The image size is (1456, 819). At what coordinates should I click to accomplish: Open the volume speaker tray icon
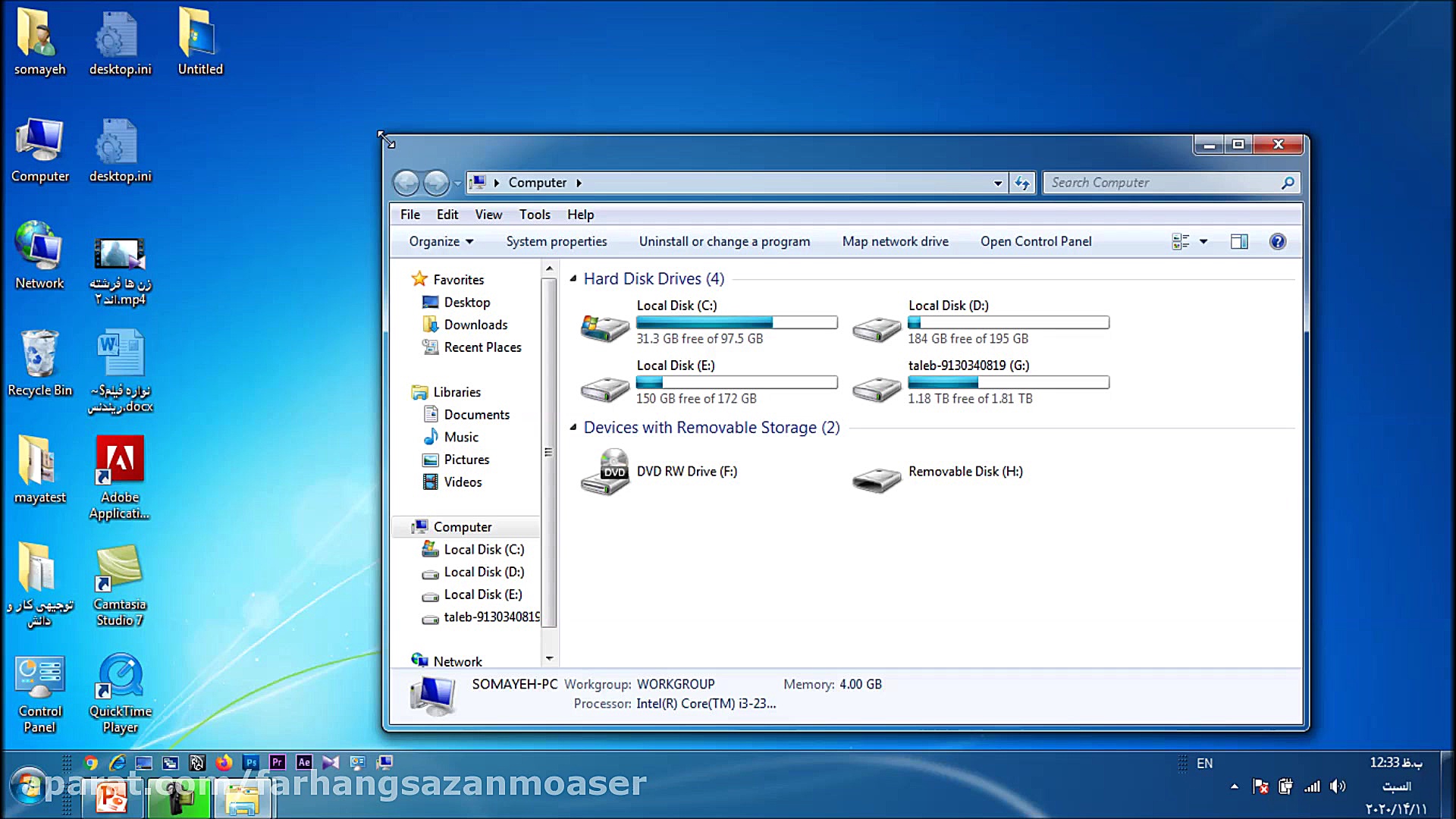tap(1338, 786)
